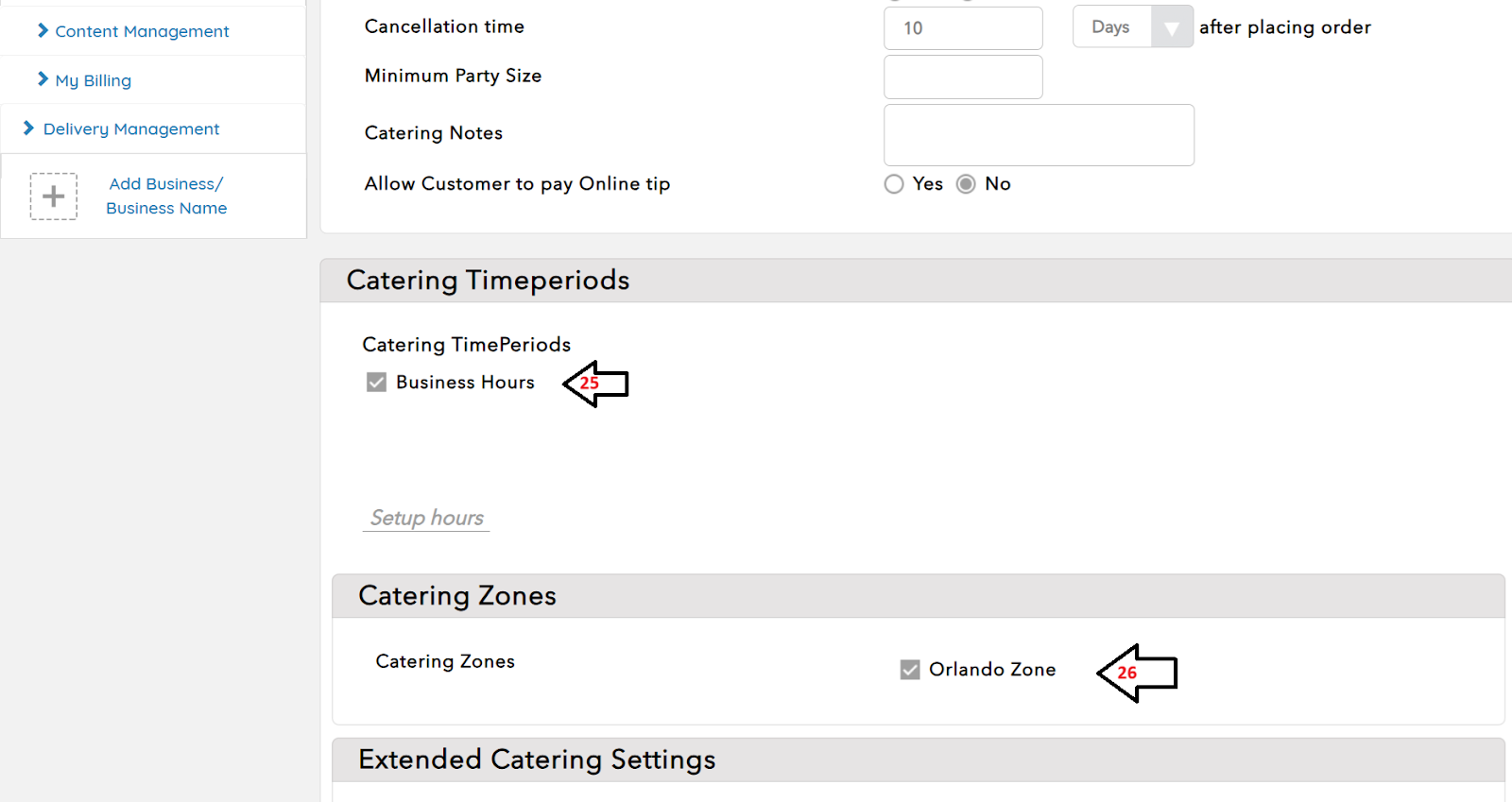1512x802 pixels.
Task: Expand Content Management chevron
Action: pos(43,31)
